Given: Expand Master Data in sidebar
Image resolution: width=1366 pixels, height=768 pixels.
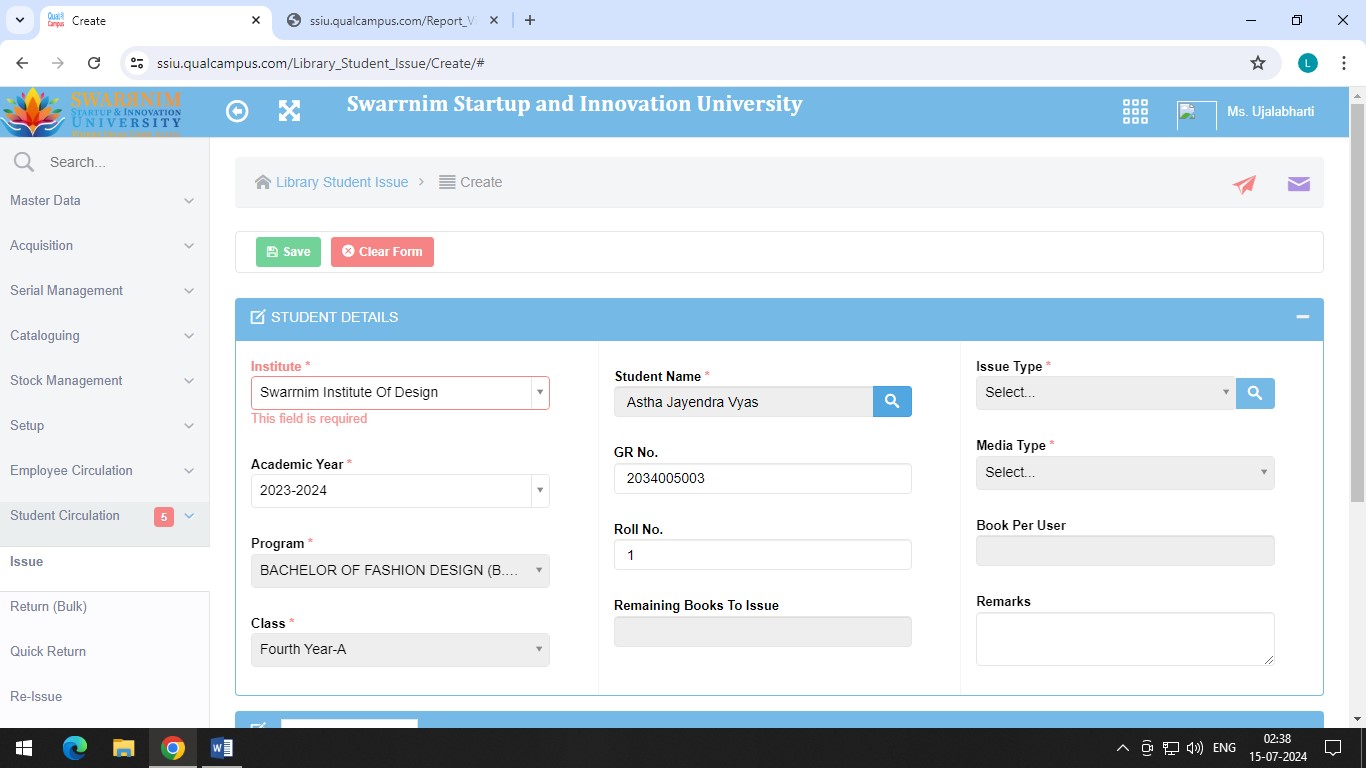Looking at the screenshot, I should click(x=104, y=201).
